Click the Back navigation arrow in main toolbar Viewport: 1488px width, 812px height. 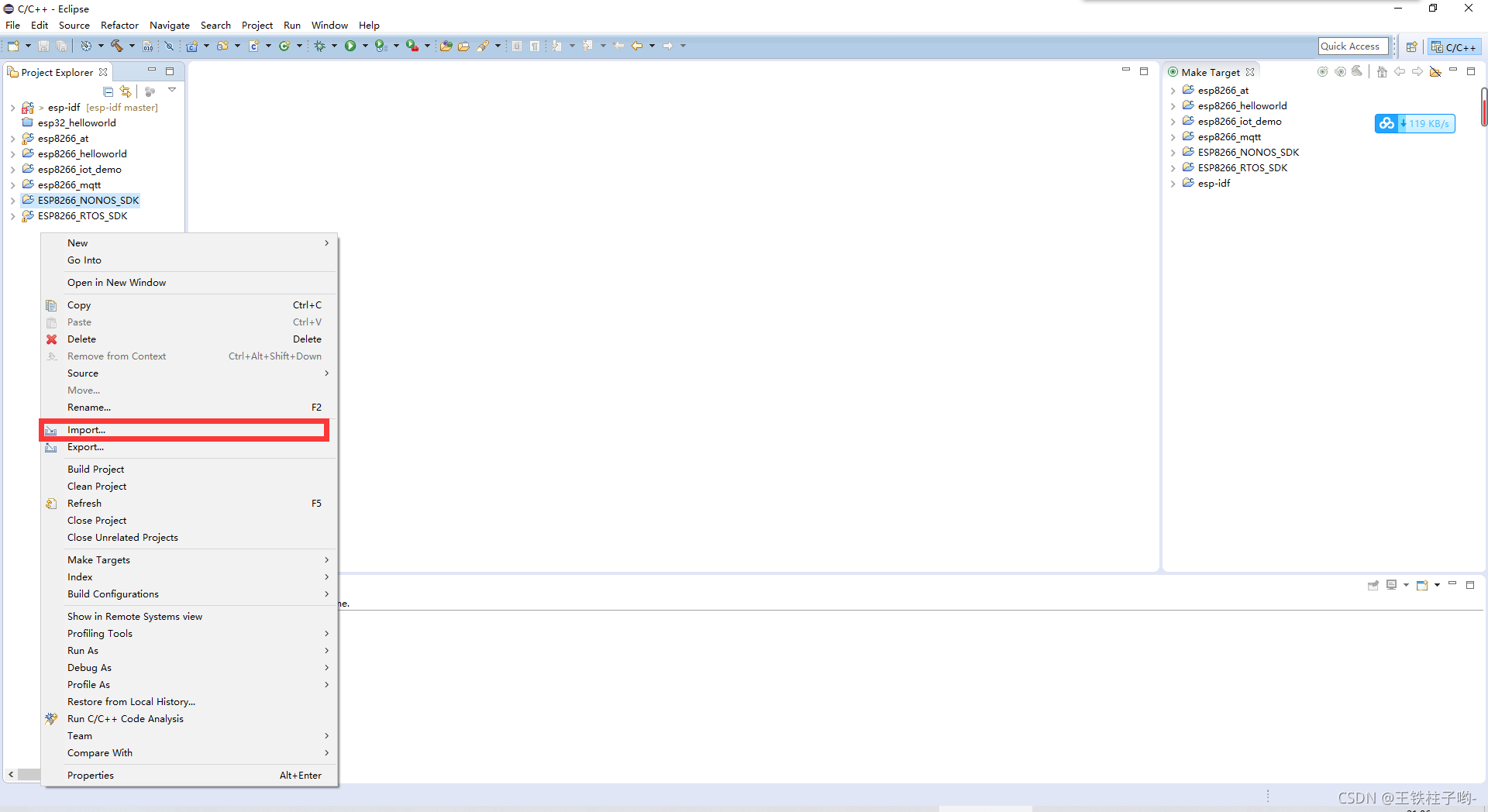tap(637, 46)
